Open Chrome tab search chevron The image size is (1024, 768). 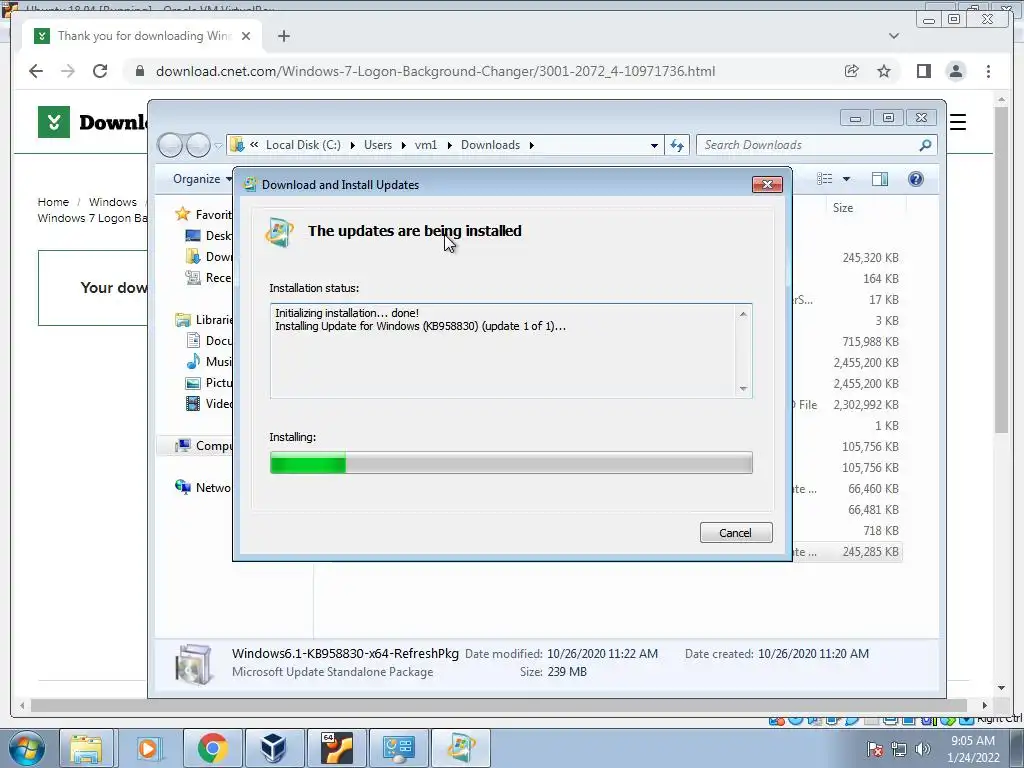(893, 36)
